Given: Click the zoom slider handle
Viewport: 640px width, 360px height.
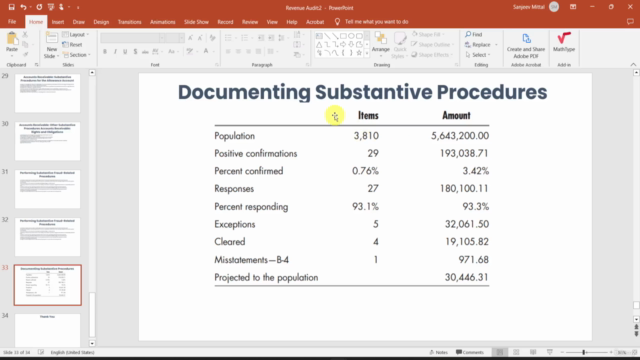Looking at the screenshot, I should pos(584,352).
